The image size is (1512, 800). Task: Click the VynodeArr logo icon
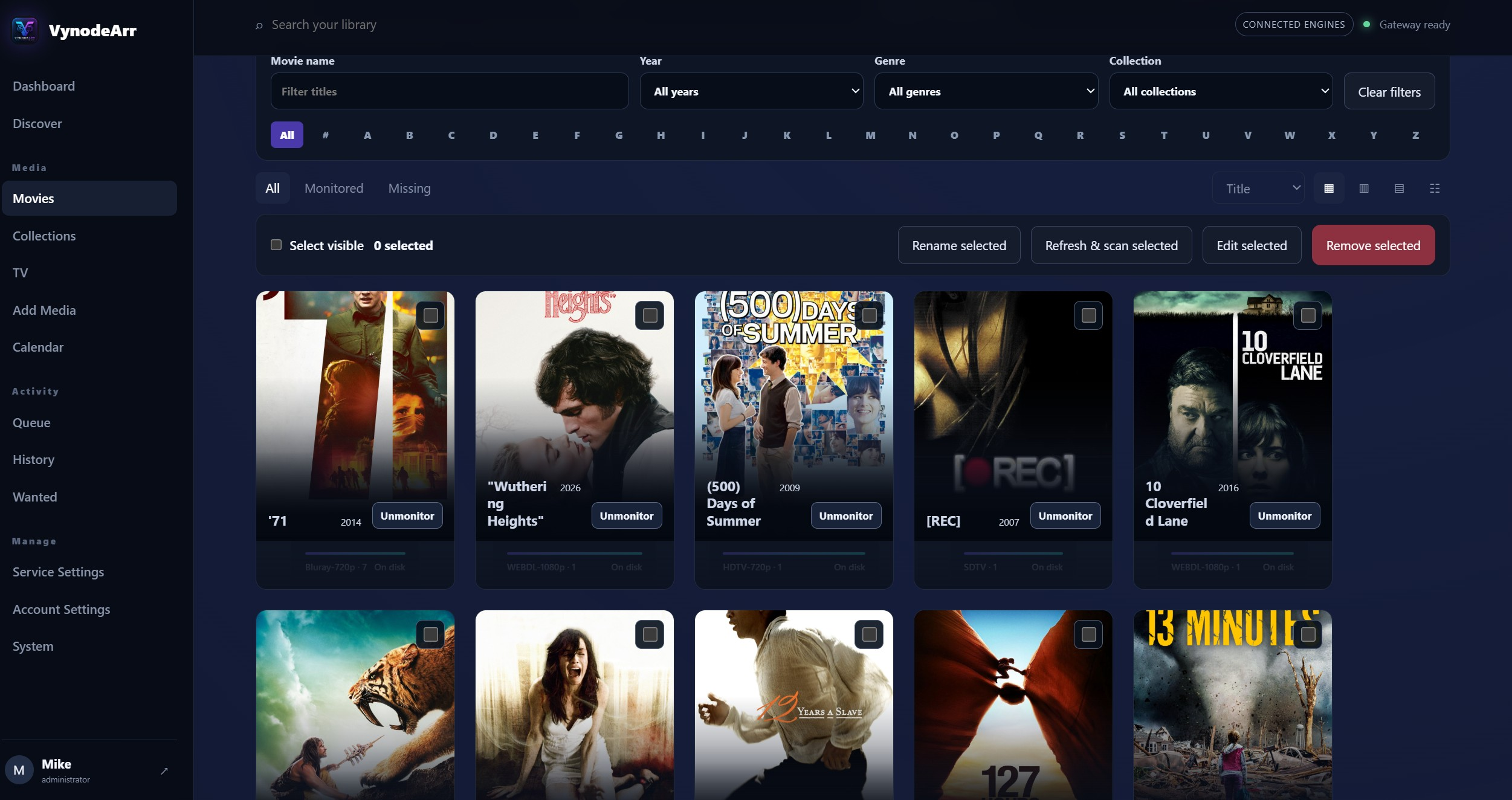(25, 30)
